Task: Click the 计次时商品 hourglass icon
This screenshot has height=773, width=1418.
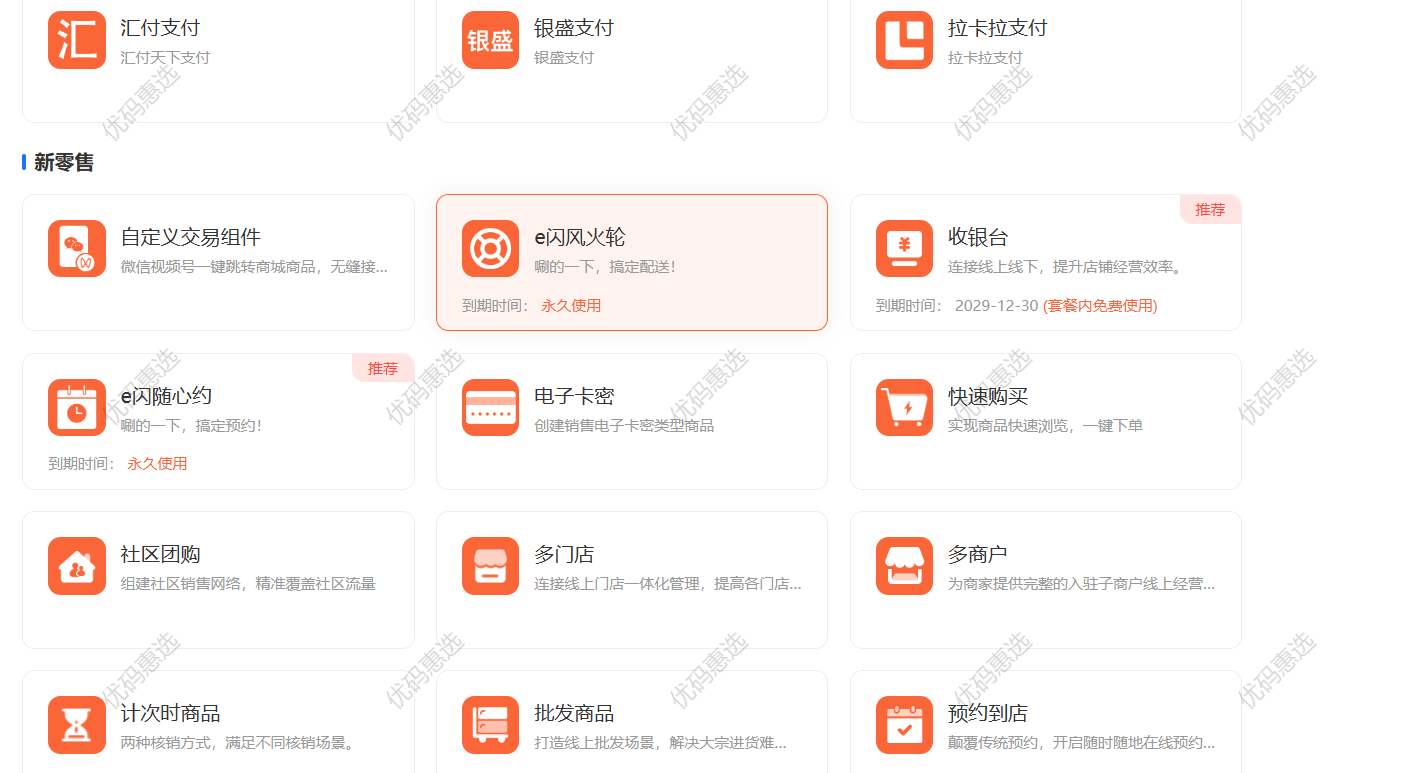Action: 77,725
